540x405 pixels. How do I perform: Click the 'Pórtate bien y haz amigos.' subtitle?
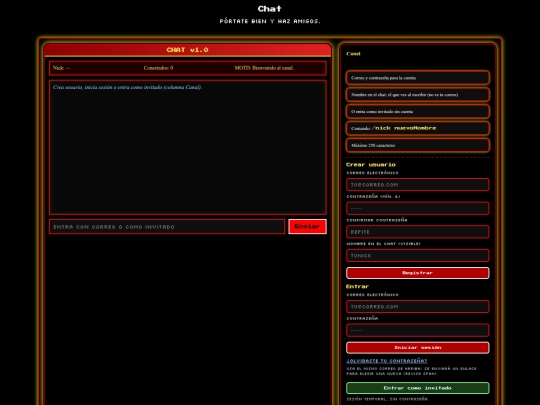click(x=270, y=21)
